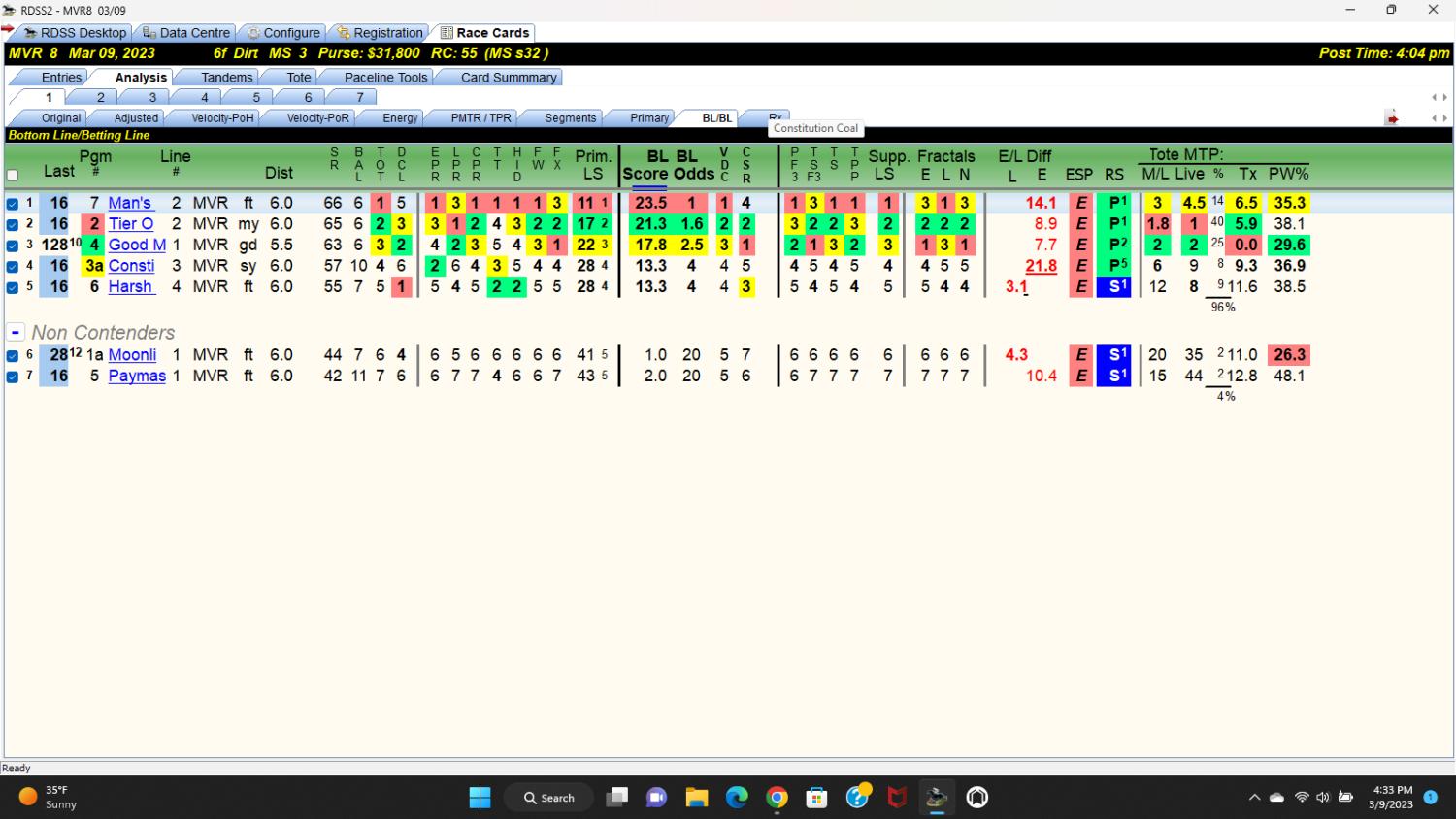
Task: Open the Get Help taskbar icon
Action: (x=857, y=798)
